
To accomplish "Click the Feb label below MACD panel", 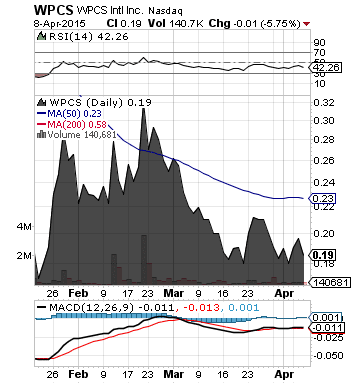I will pyautogui.click(x=78, y=374).
